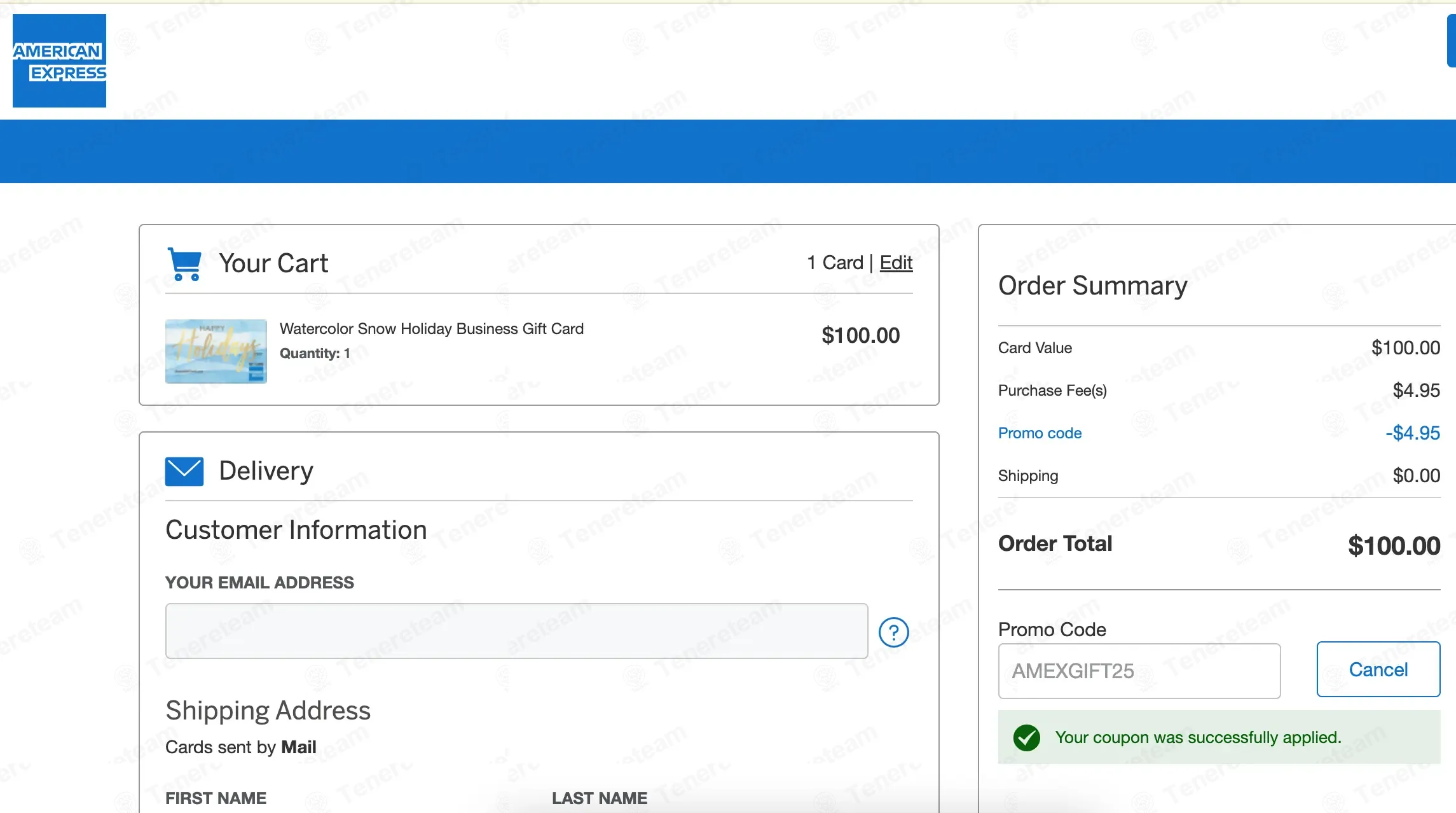This screenshot has width=1456, height=813.
Task: Click the -$4.95 promo discount amount
Action: 1412,433
